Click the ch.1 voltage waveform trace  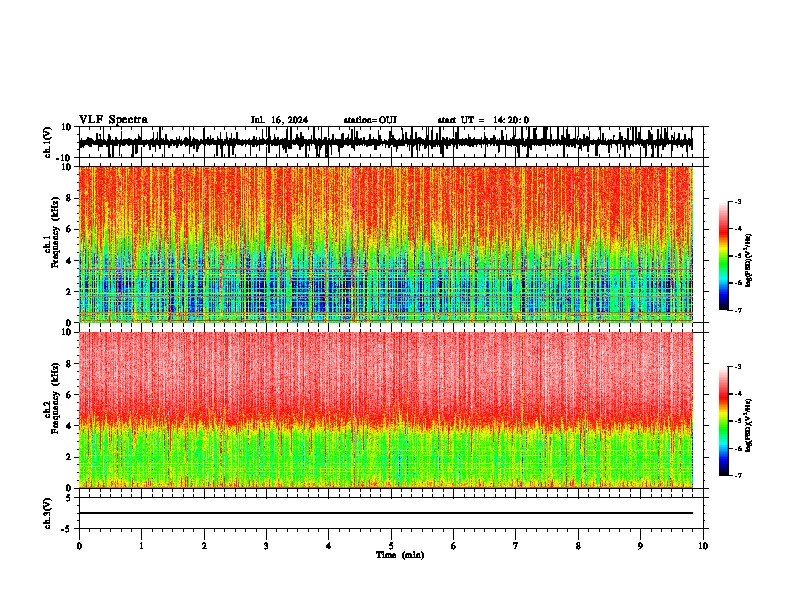385,142
